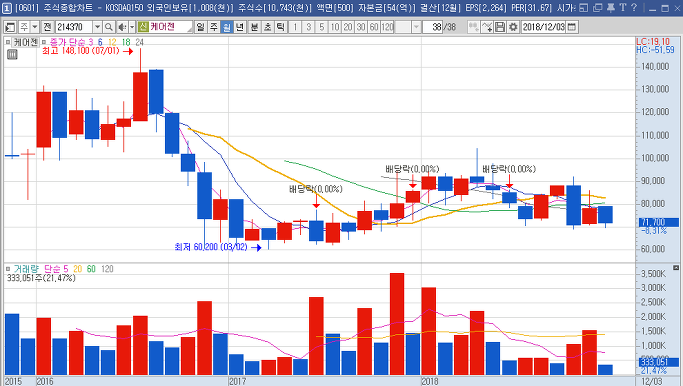
Task: Switch to the yearly 년 chart period
Action: pyautogui.click(x=240, y=27)
